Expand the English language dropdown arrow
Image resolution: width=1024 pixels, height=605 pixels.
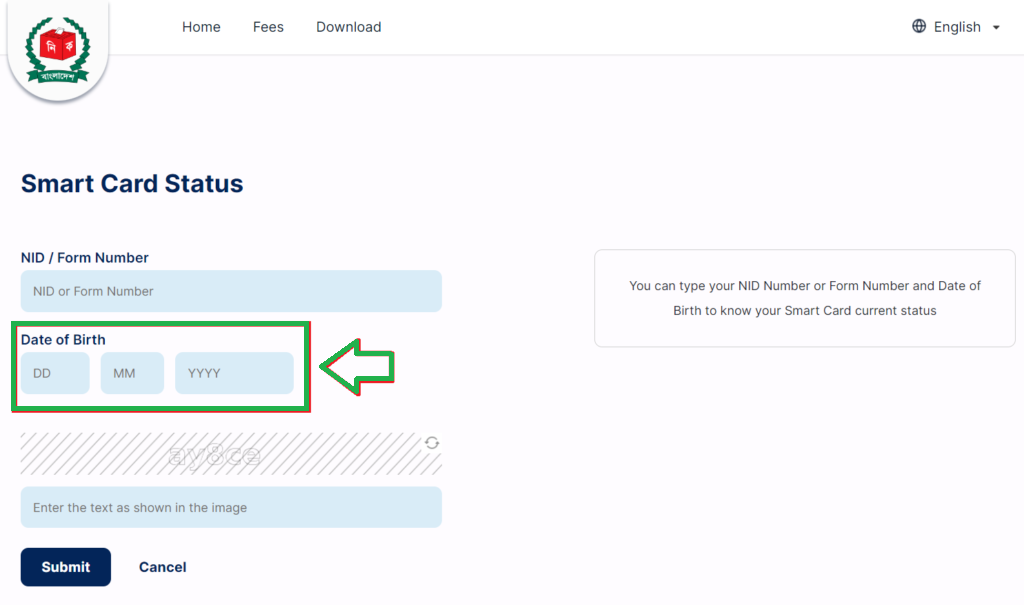996,27
